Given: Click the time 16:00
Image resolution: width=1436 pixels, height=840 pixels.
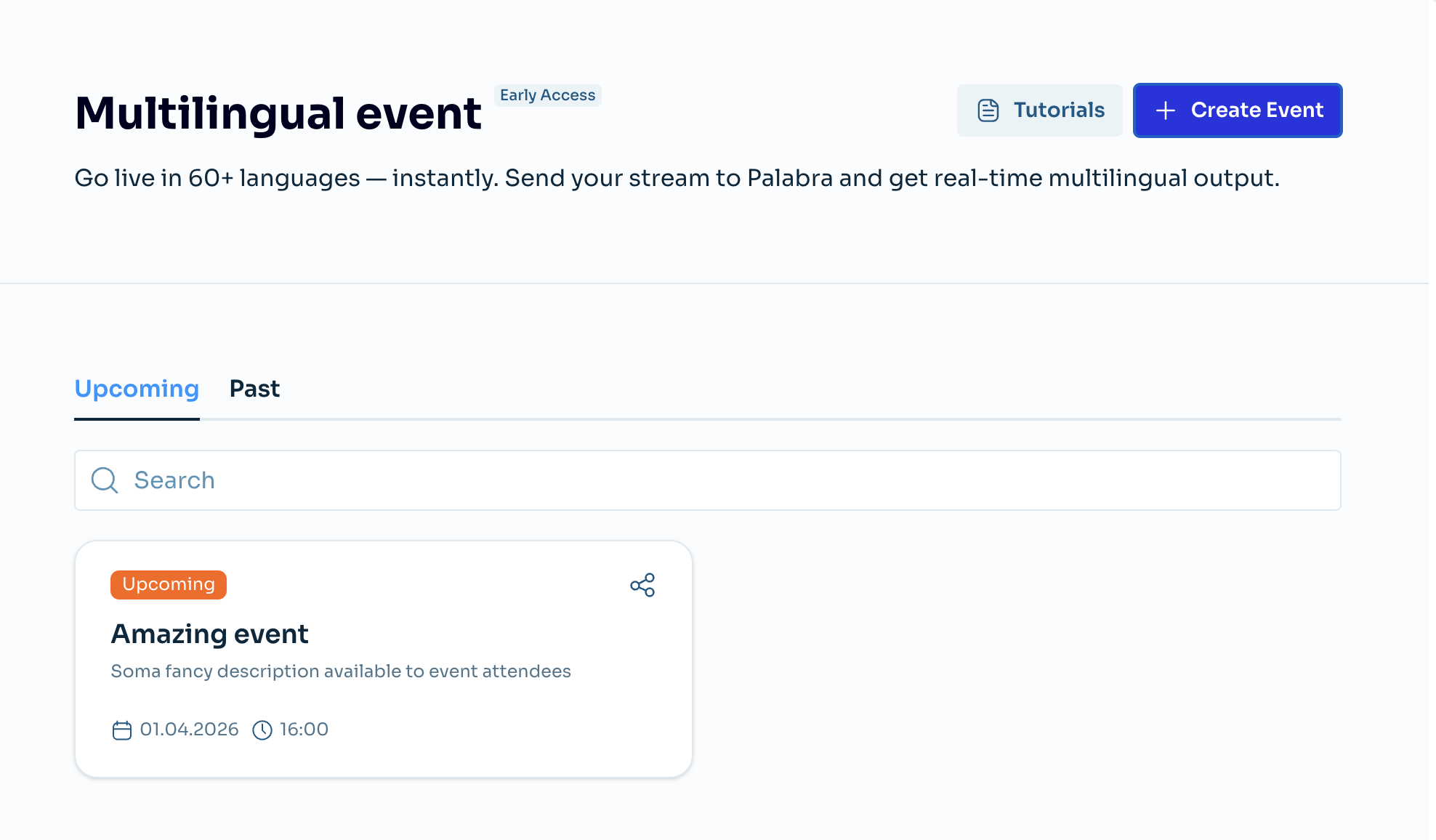Looking at the screenshot, I should (304, 730).
